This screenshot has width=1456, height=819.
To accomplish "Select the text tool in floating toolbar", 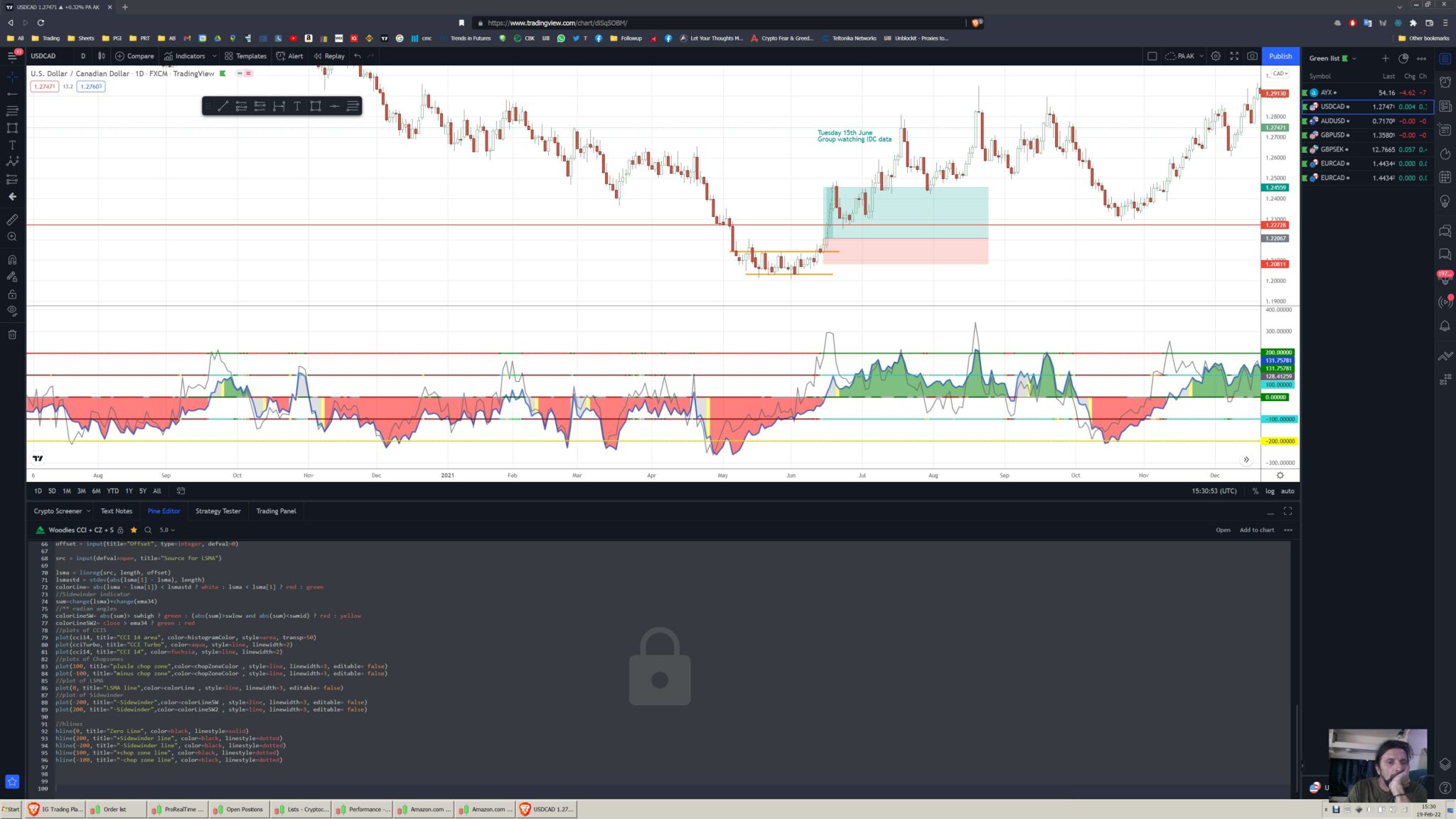I will pos(297,106).
